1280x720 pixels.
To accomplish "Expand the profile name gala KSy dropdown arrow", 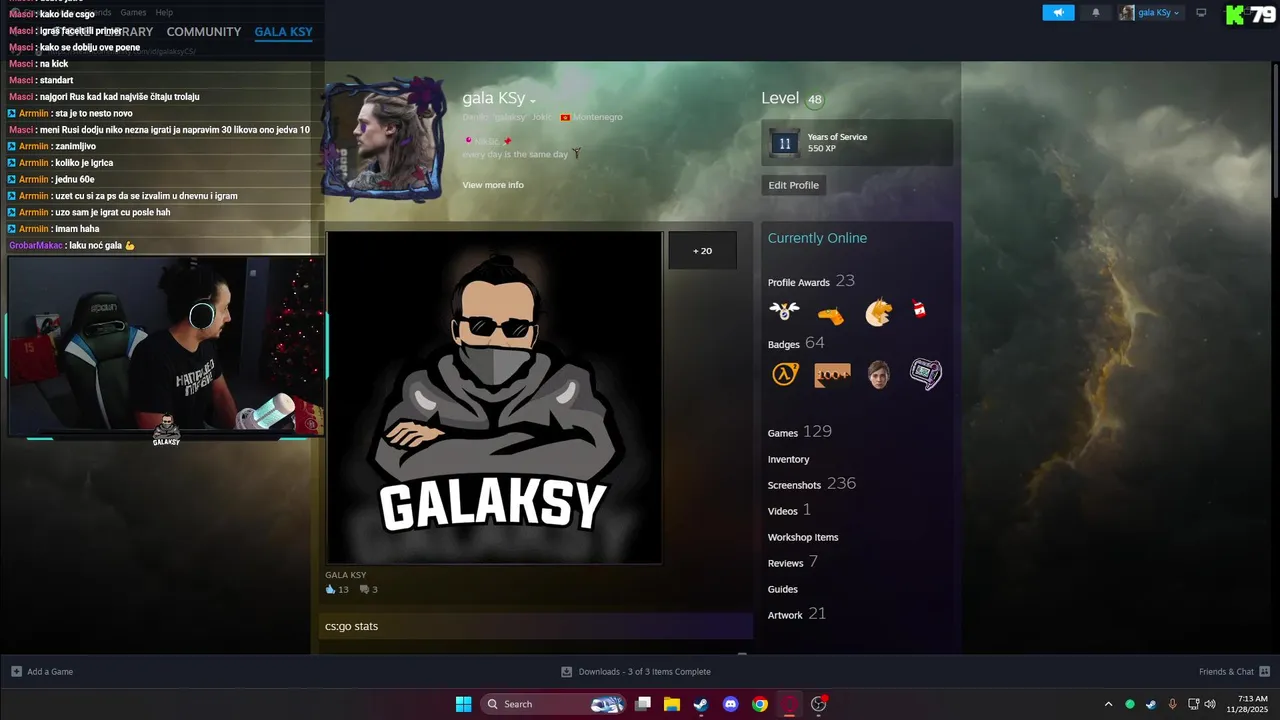I will click(533, 100).
